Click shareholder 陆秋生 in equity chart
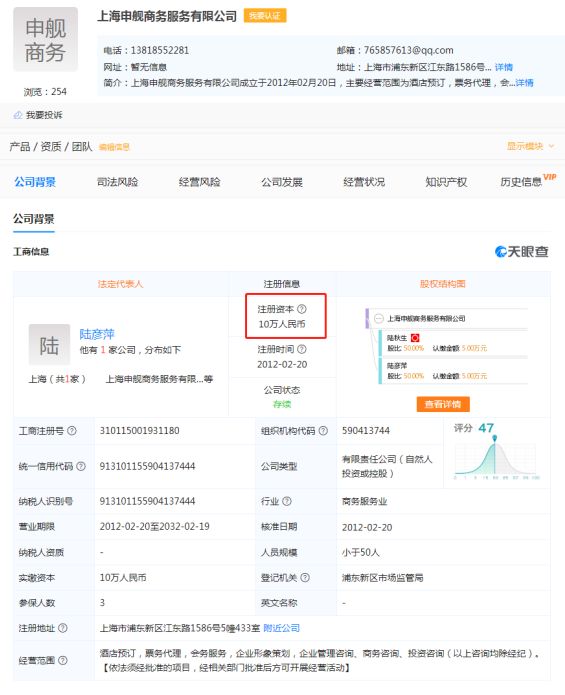This screenshot has width=565, height=695. point(397,338)
